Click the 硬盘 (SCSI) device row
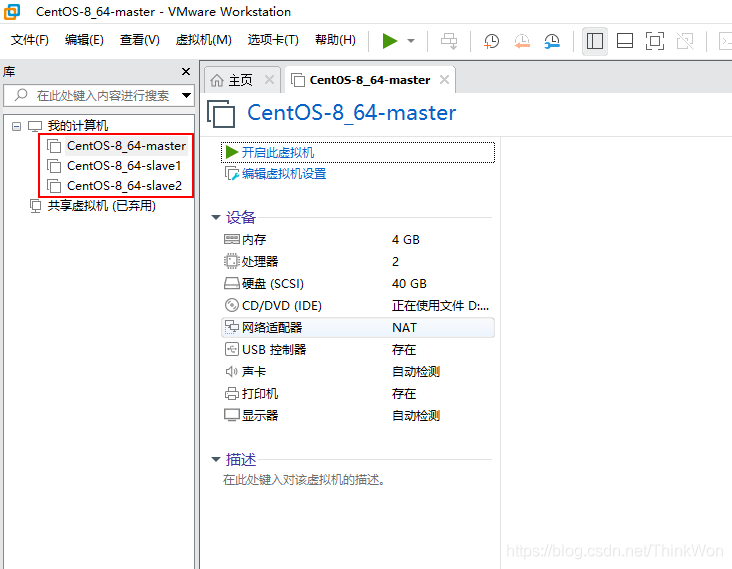The height and width of the screenshot is (569, 732). (358, 283)
